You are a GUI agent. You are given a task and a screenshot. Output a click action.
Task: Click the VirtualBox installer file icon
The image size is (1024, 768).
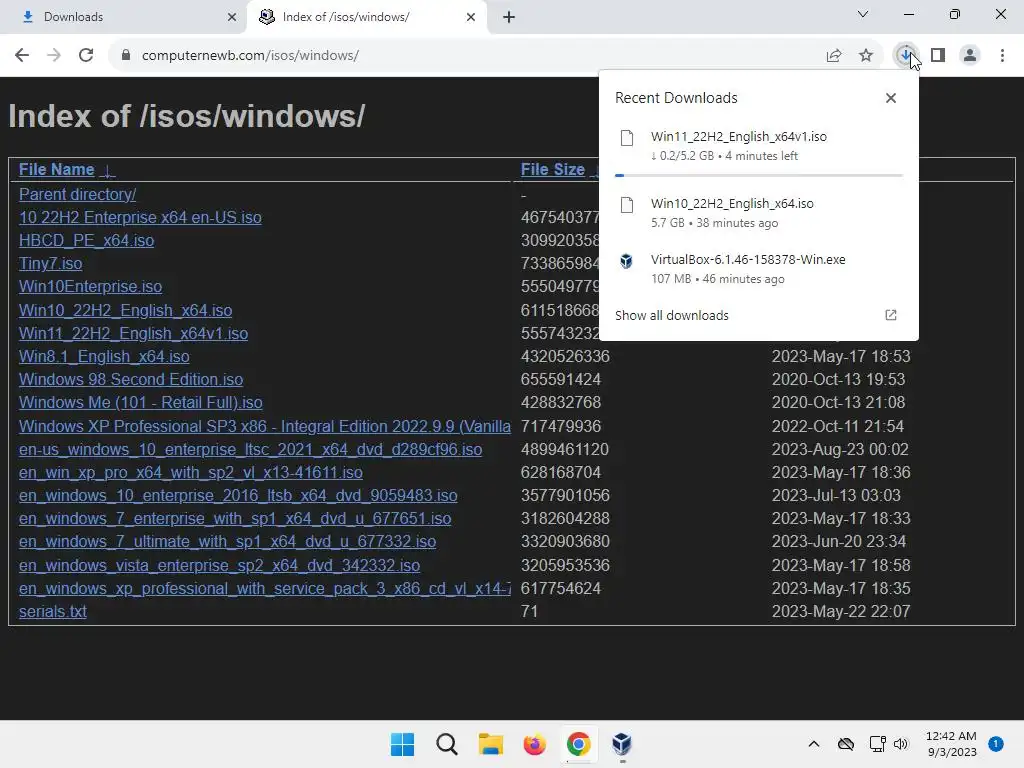tap(626, 261)
